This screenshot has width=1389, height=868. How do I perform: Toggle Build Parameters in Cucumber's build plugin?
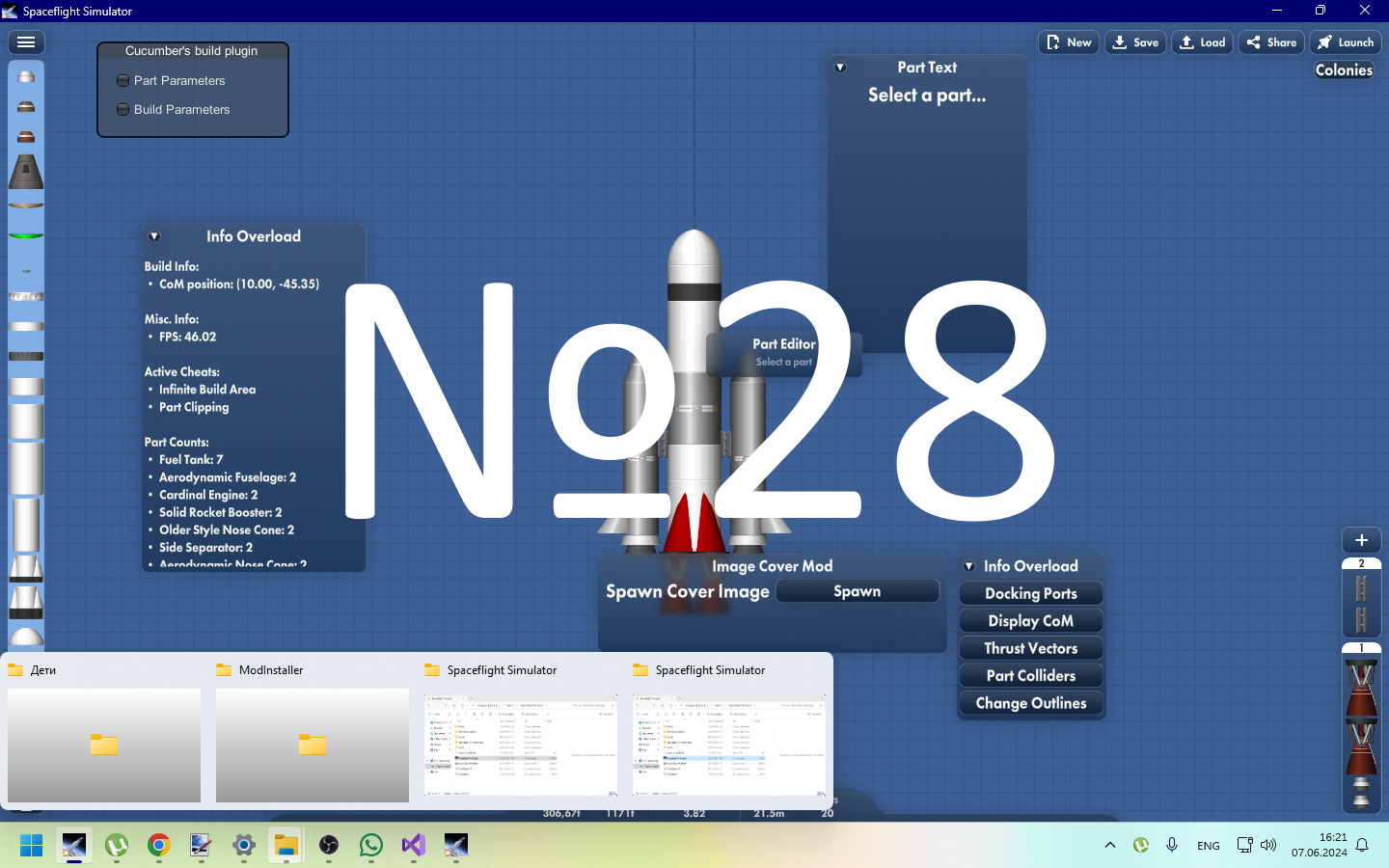(174, 110)
